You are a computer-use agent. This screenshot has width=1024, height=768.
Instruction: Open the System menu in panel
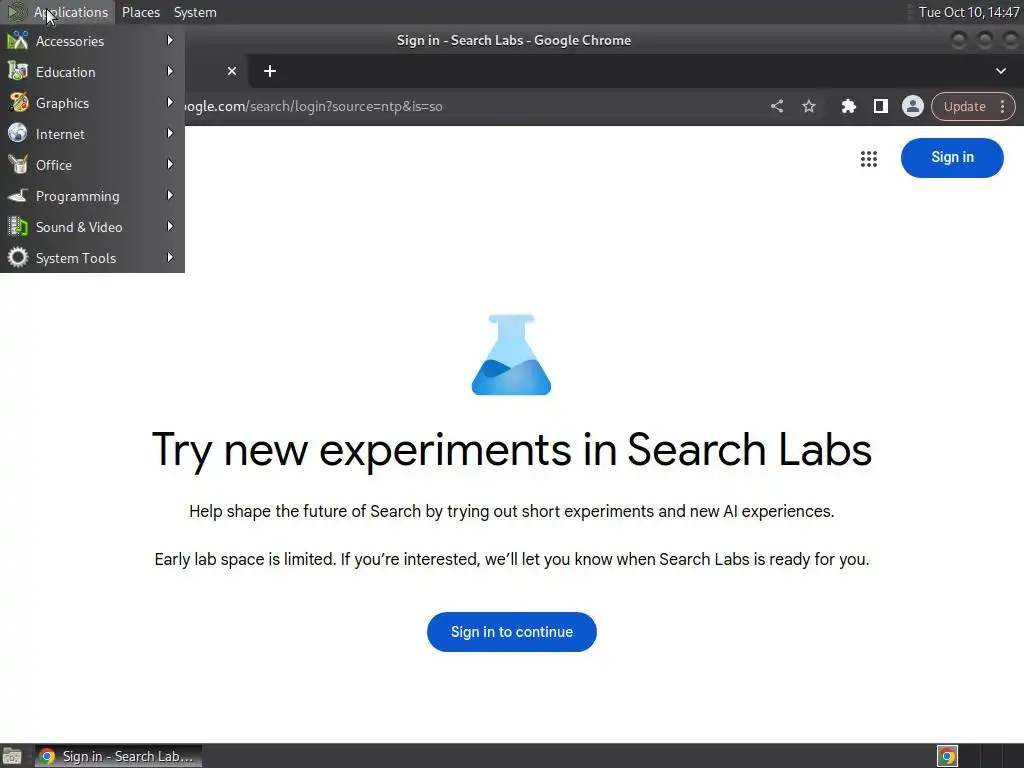pyautogui.click(x=195, y=12)
